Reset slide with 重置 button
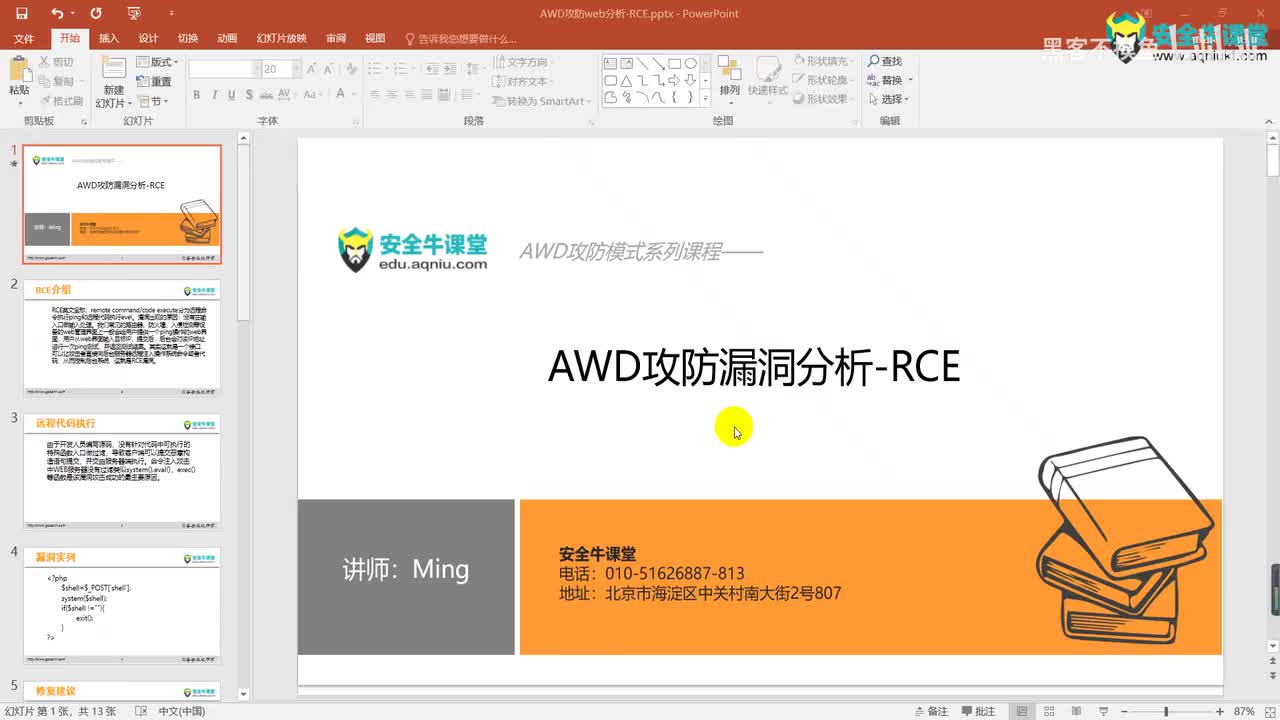1280x720 pixels. [154, 81]
